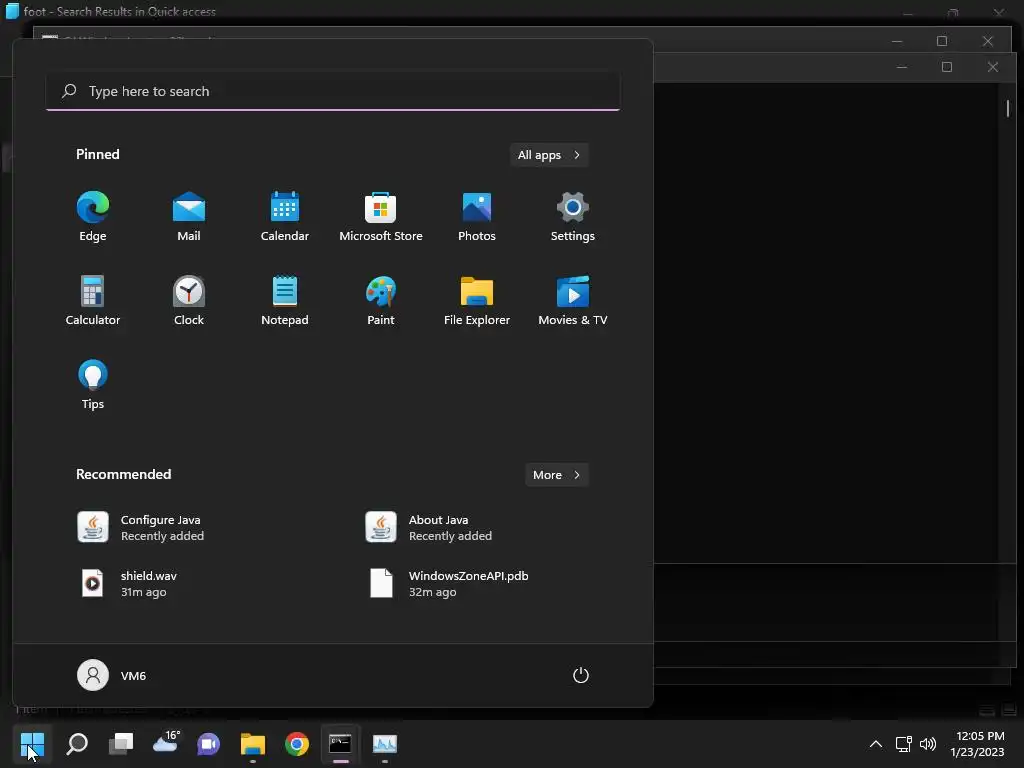Show More recommended items
The width and height of the screenshot is (1024, 768).
pyautogui.click(x=556, y=475)
